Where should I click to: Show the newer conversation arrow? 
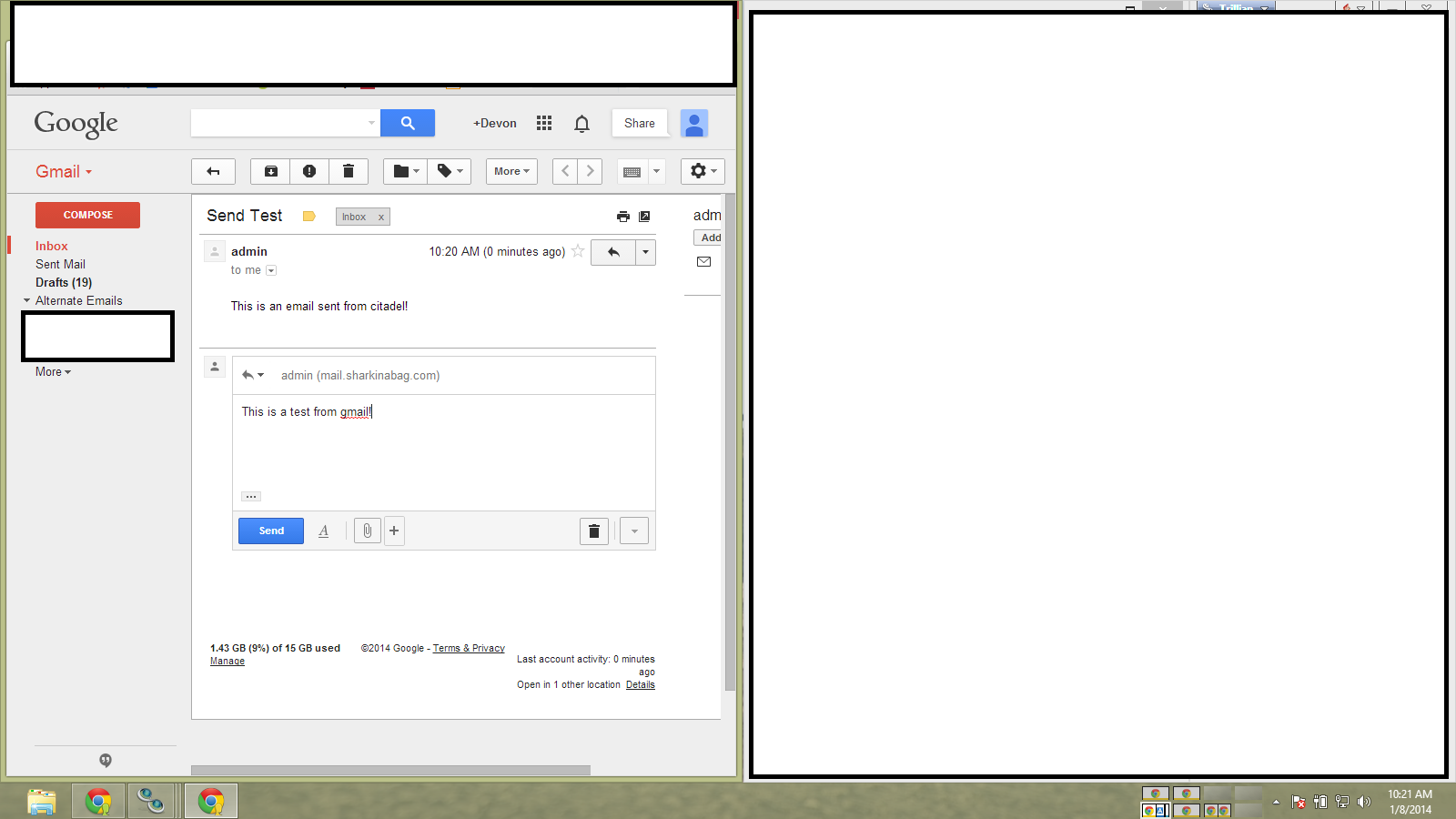(x=565, y=171)
